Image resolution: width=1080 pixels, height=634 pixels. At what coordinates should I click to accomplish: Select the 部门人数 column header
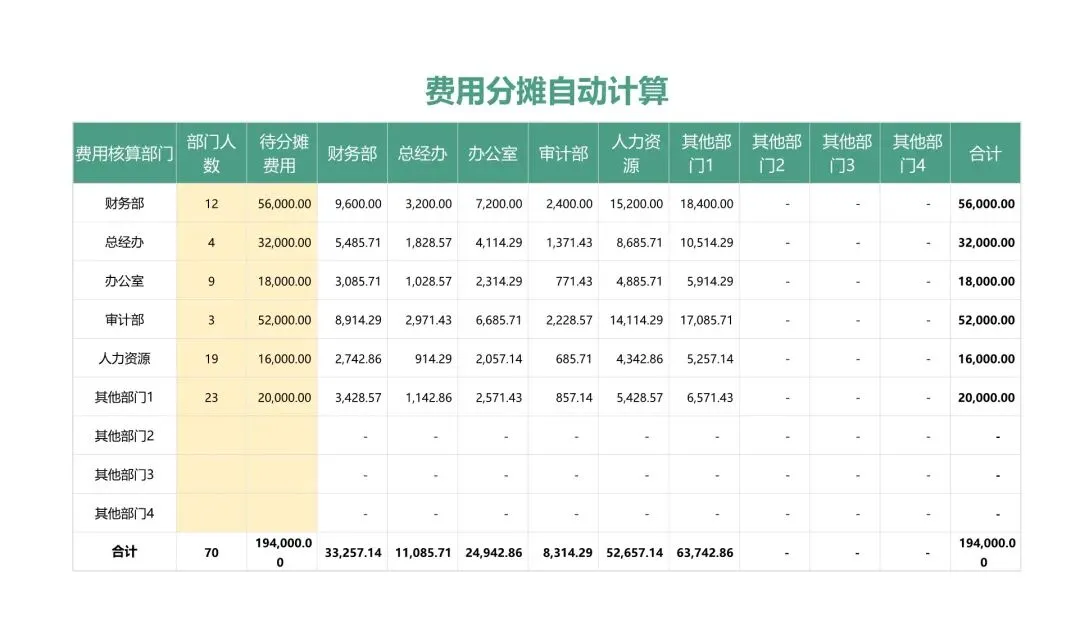point(211,153)
